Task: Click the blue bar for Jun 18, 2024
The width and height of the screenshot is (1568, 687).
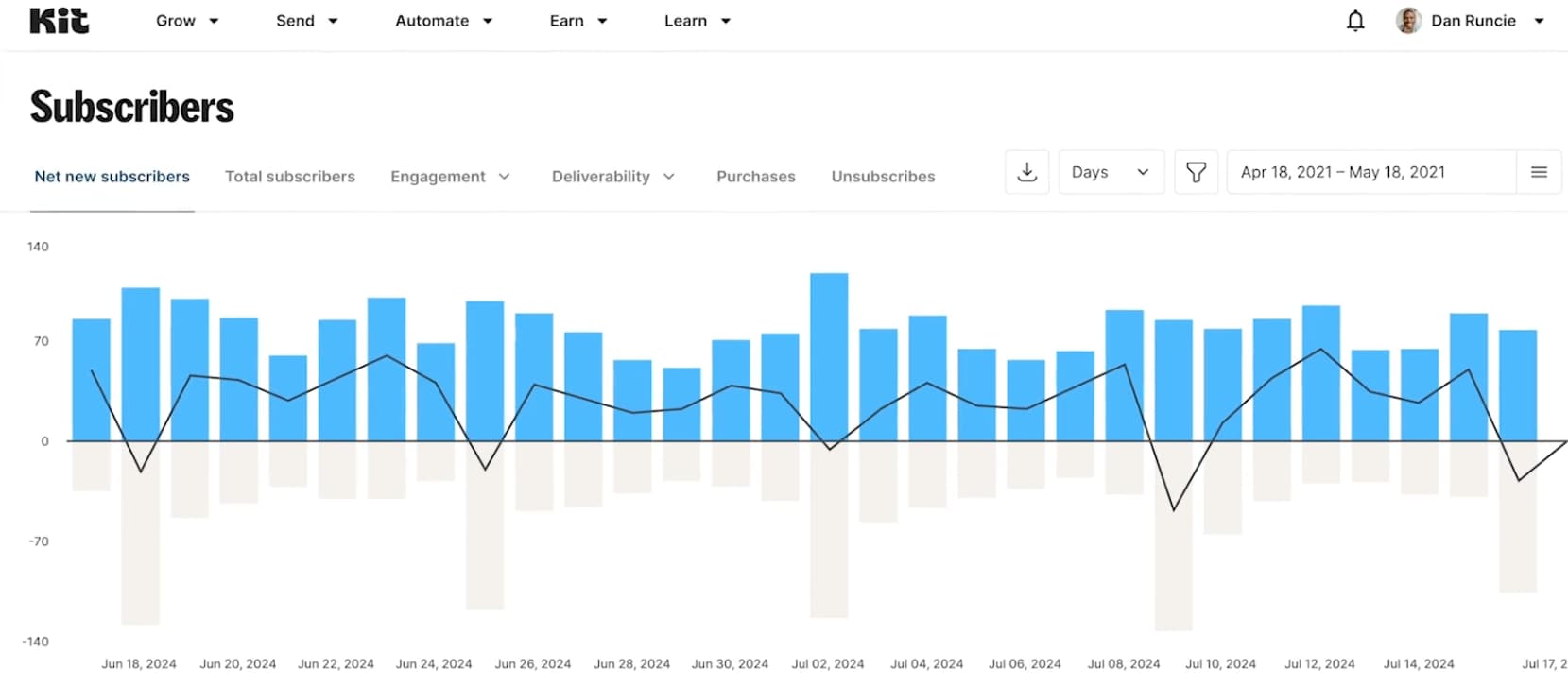Action: (141, 365)
